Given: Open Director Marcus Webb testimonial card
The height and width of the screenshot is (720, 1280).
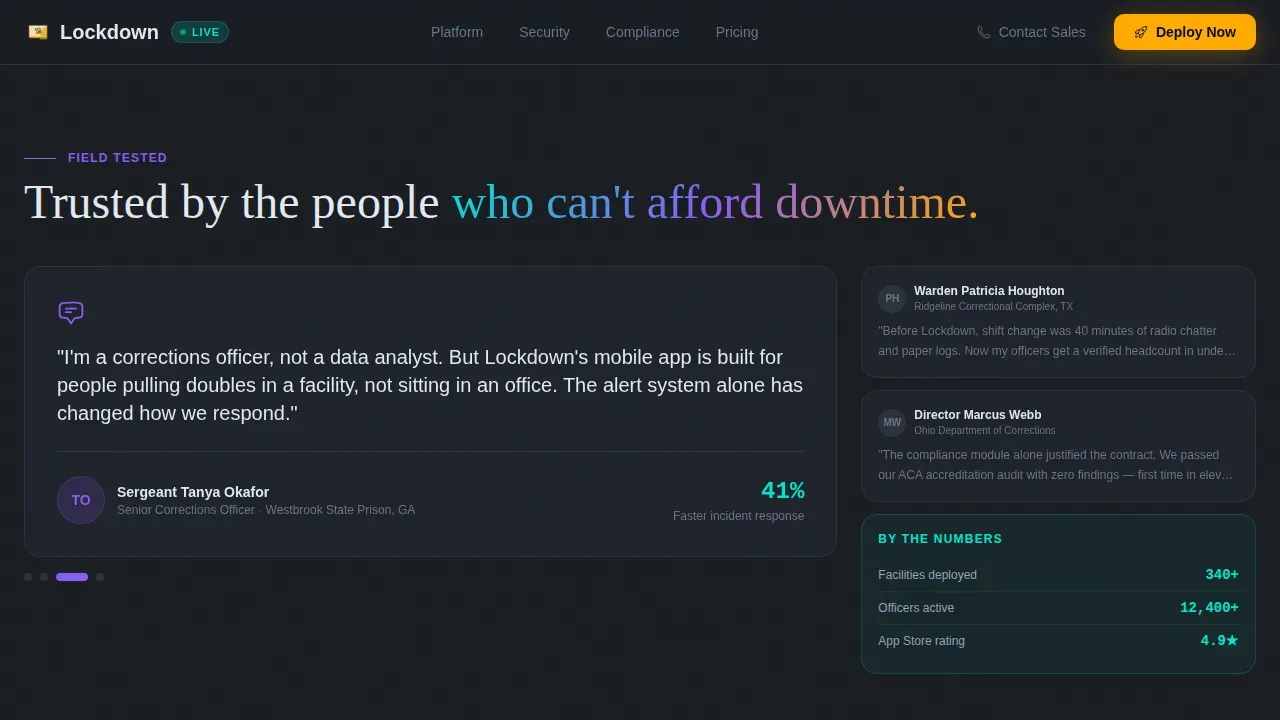Looking at the screenshot, I should (1058, 446).
